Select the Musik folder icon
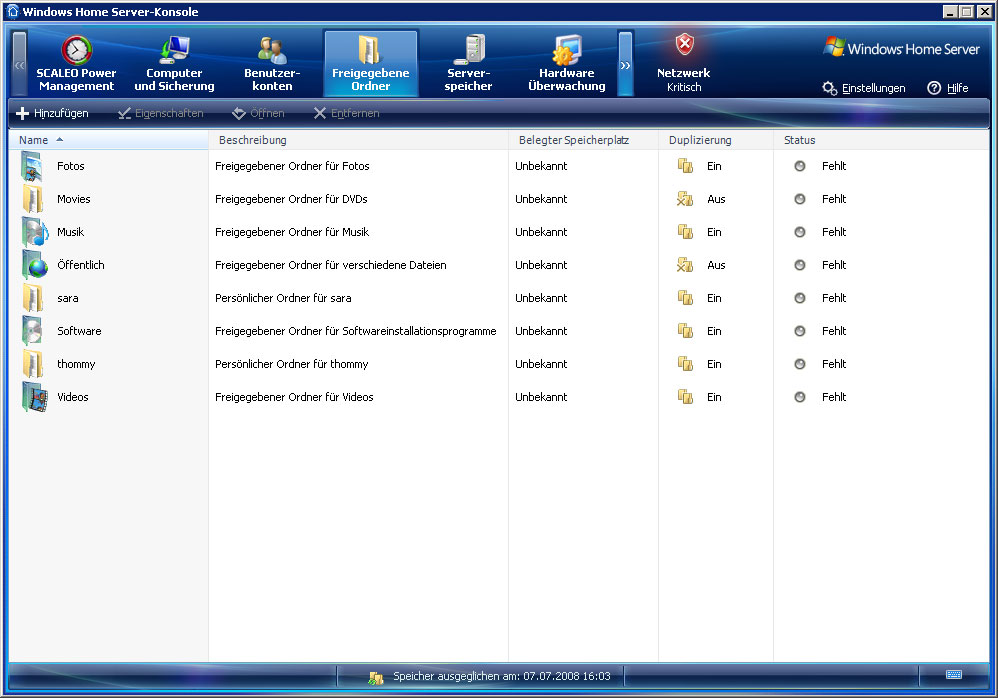 click(34, 232)
